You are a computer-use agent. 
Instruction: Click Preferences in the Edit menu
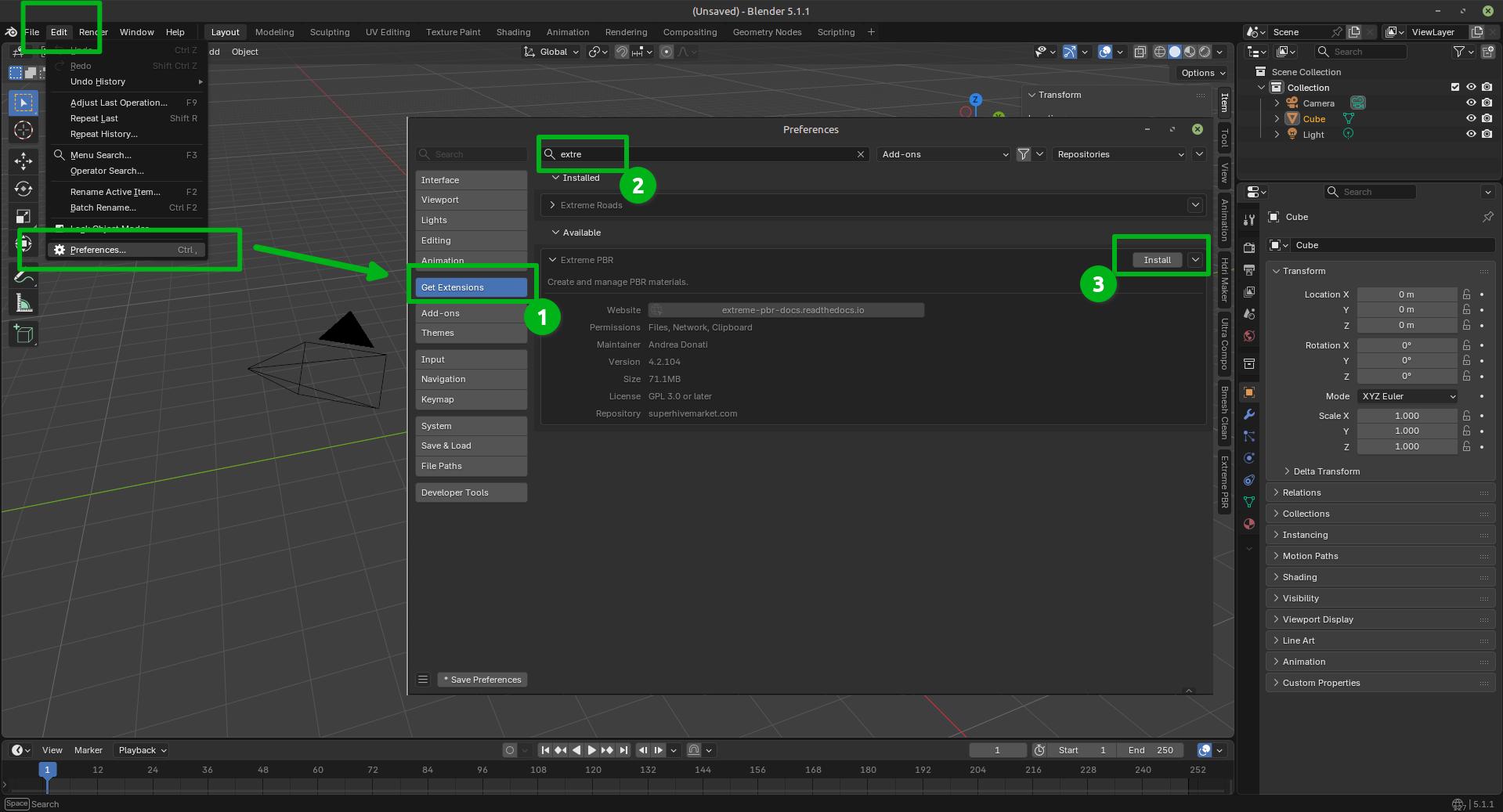[127, 250]
